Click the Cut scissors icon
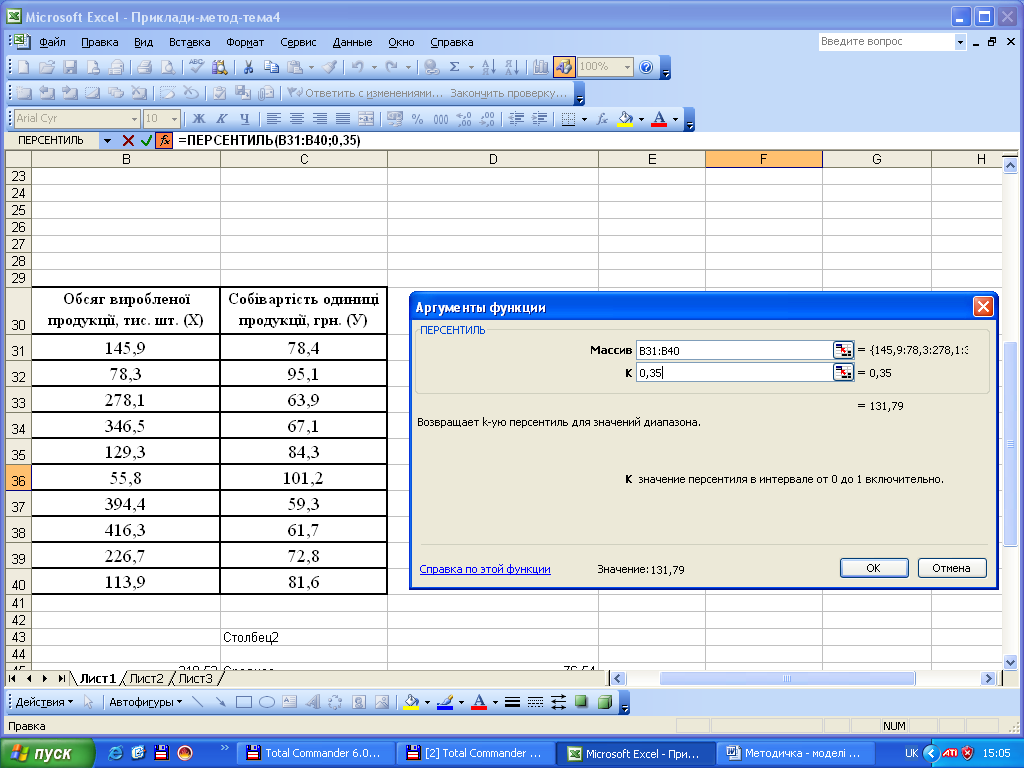1024x768 pixels. tap(248, 67)
